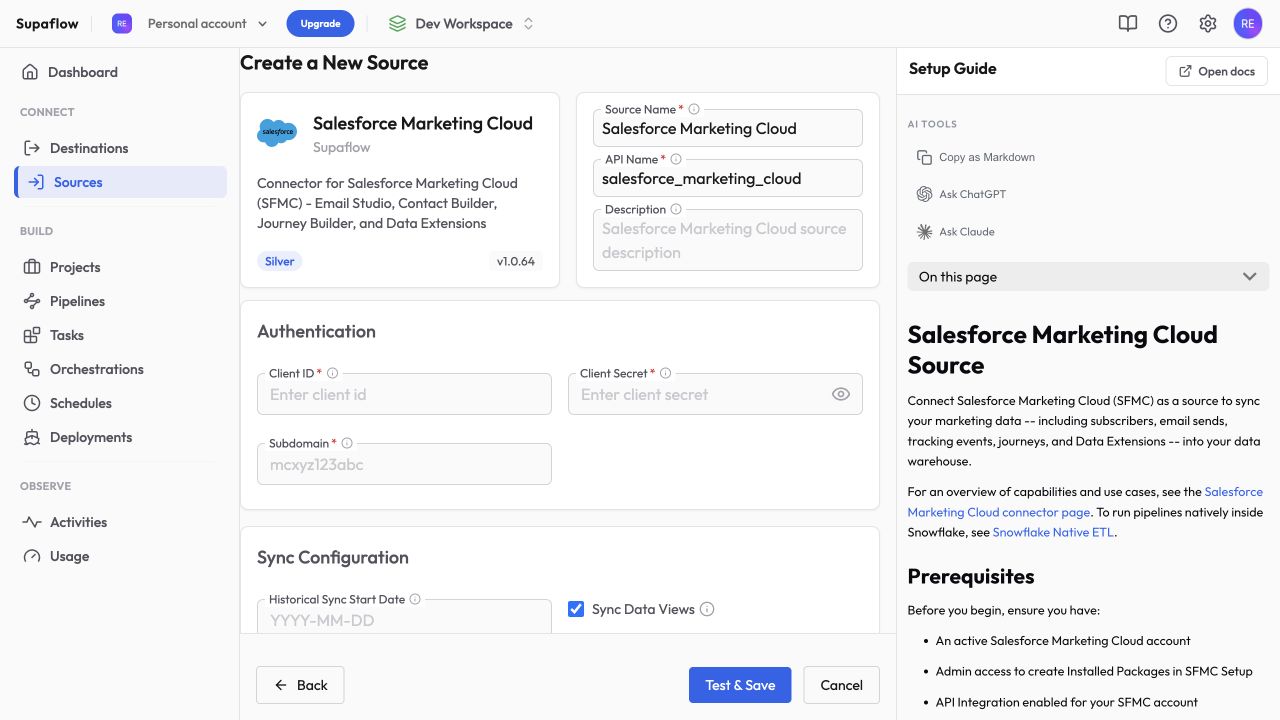Click the Client Secret info icon
Viewport: 1280px width, 720px height.
[666, 373]
